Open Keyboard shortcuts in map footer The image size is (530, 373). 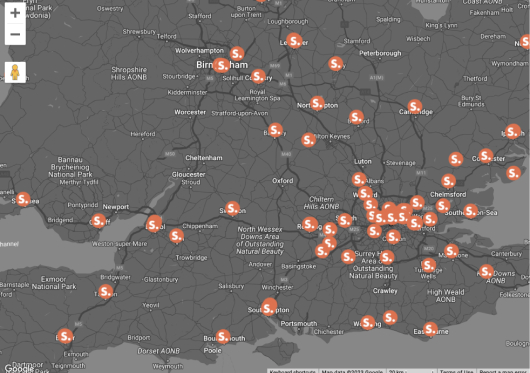[292, 371]
